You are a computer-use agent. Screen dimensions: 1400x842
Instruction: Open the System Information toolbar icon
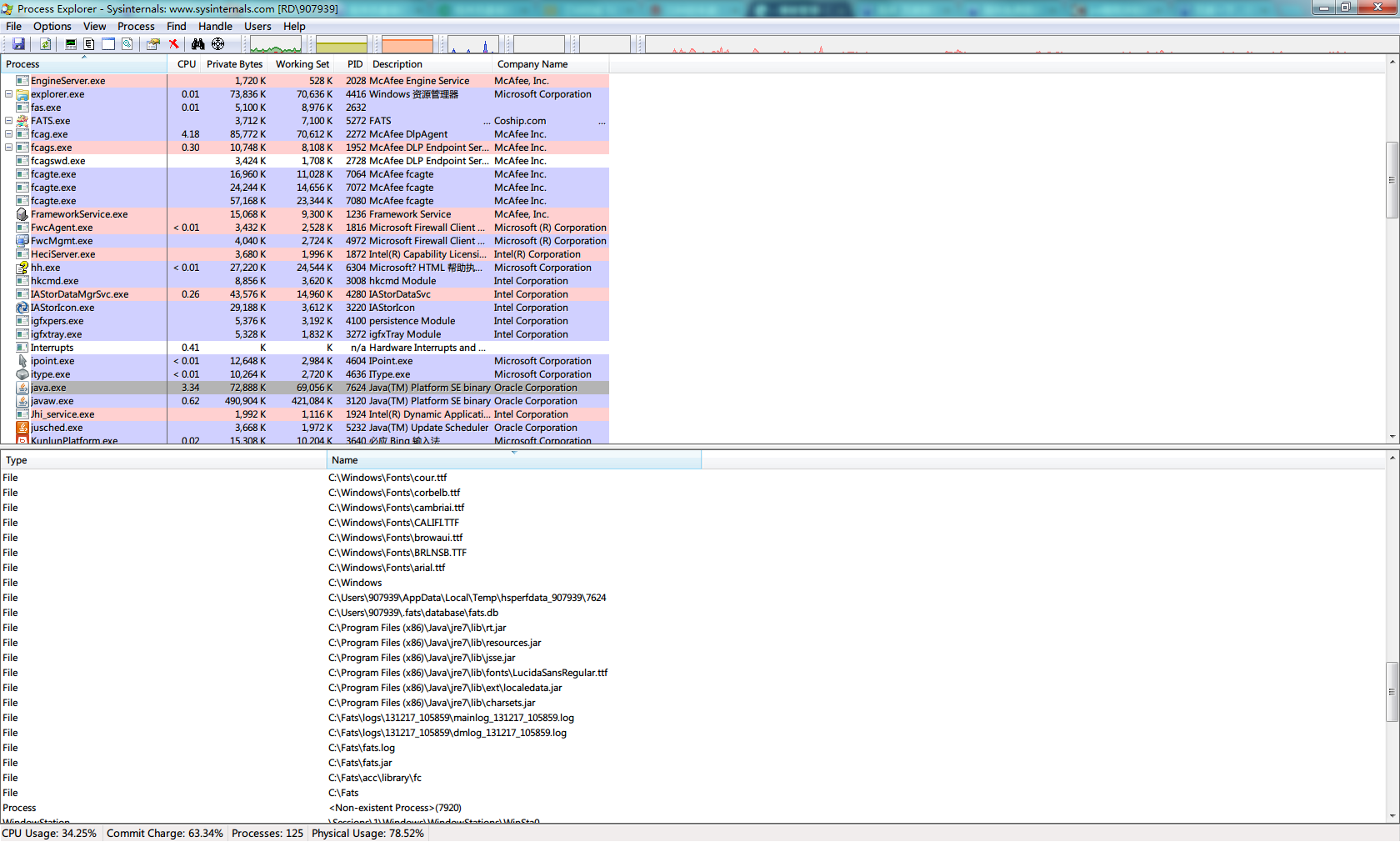tap(71, 44)
